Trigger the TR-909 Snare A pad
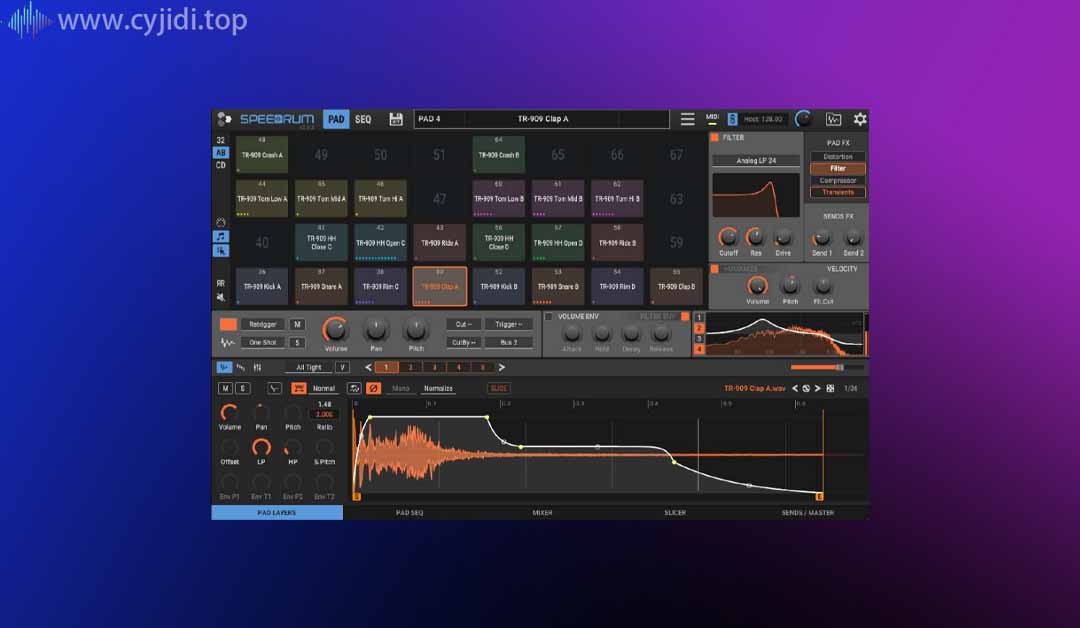Screen dimensions: 1080x628 321,286
